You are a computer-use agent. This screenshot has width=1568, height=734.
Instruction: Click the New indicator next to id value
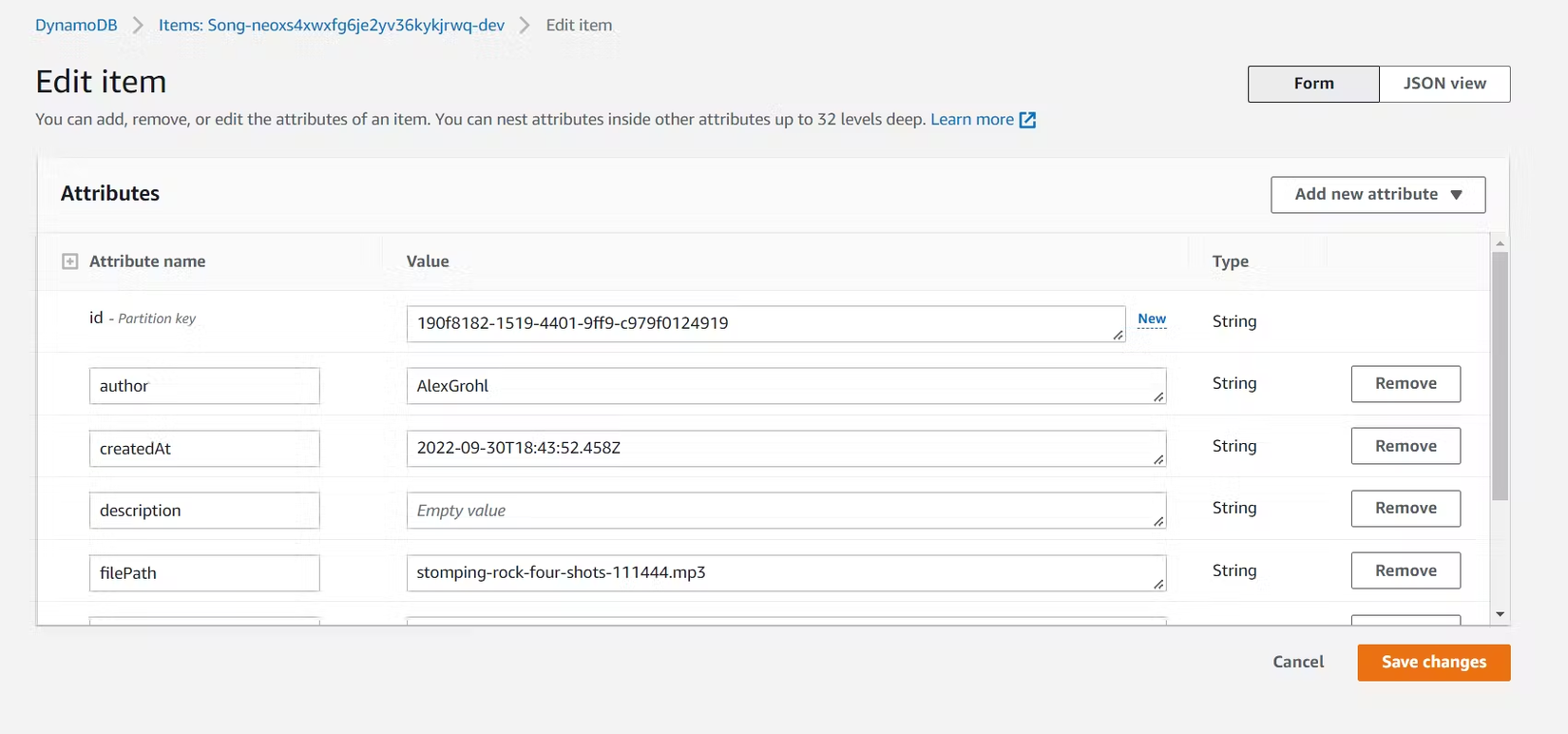(1151, 319)
